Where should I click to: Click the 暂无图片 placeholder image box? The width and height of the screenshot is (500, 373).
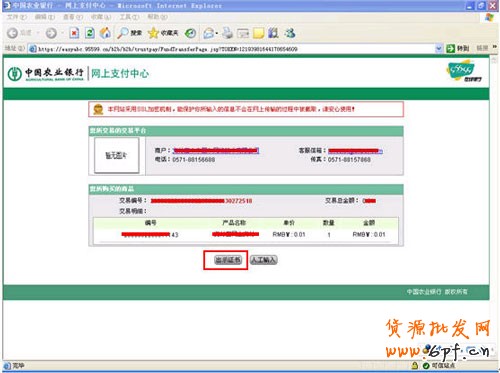coord(116,155)
